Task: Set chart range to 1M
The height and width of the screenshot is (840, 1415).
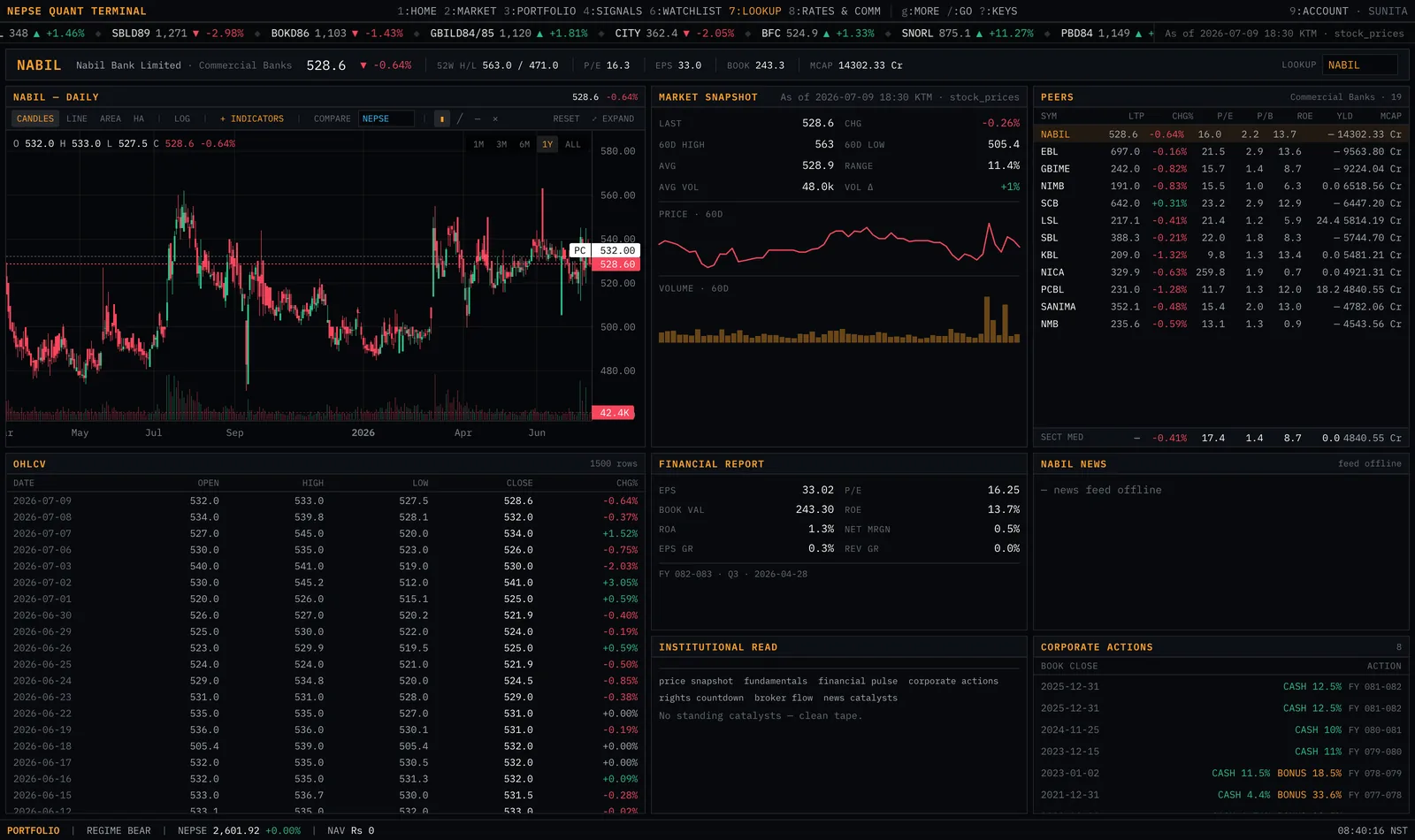Action: pyautogui.click(x=478, y=144)
